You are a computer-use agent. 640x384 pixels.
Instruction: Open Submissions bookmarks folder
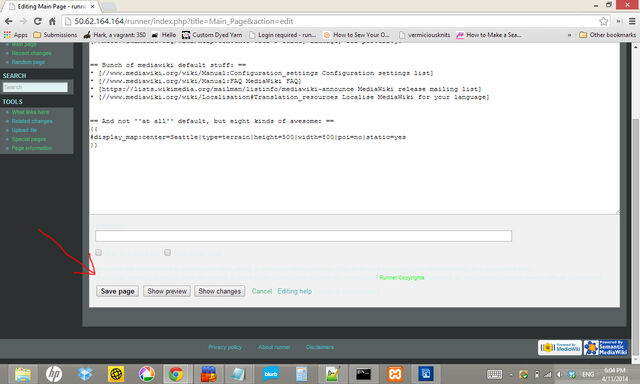click(55, 35)
